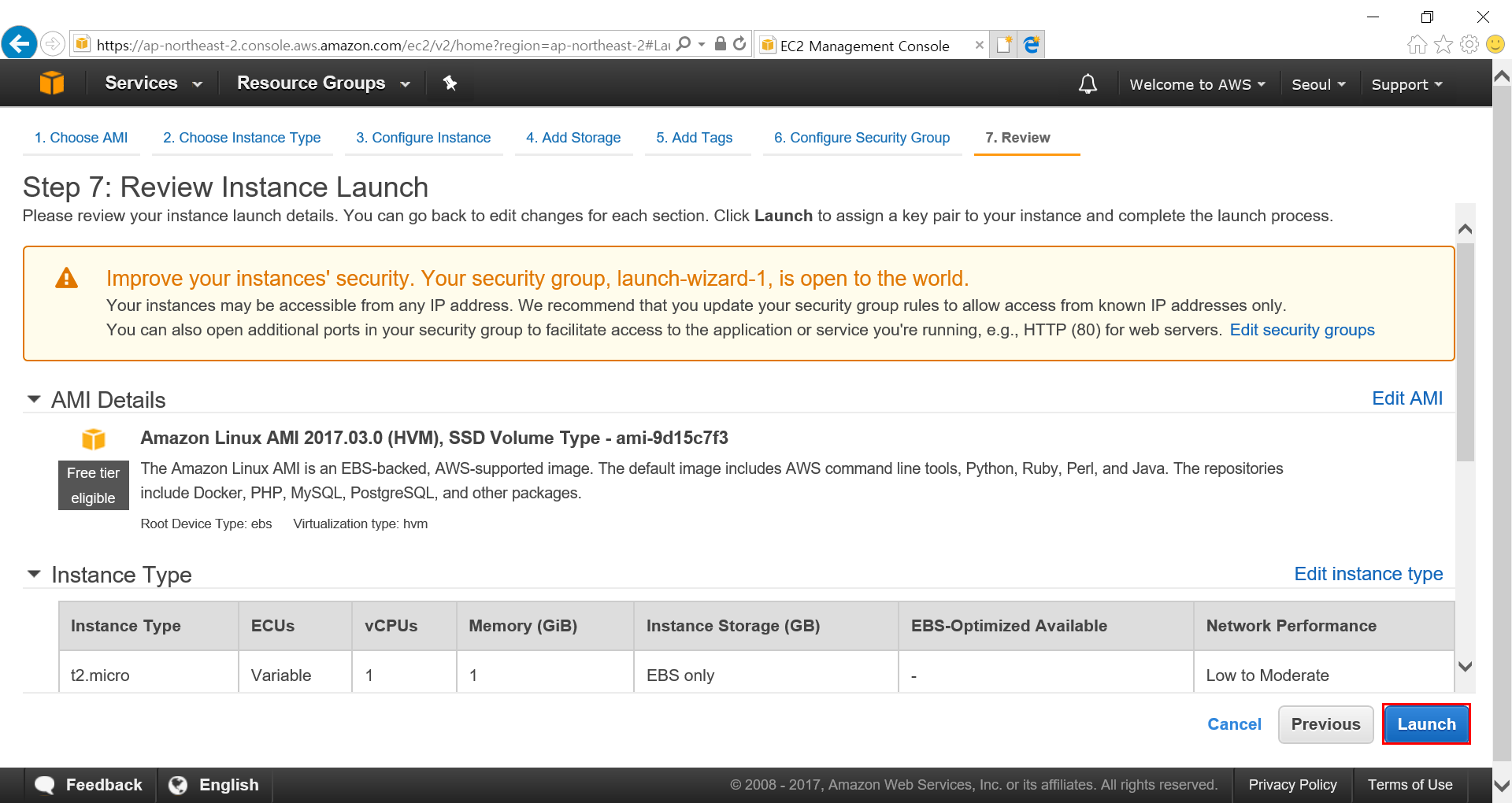
Task: Click the Cancel link
Action: (x=1234, y=724)
